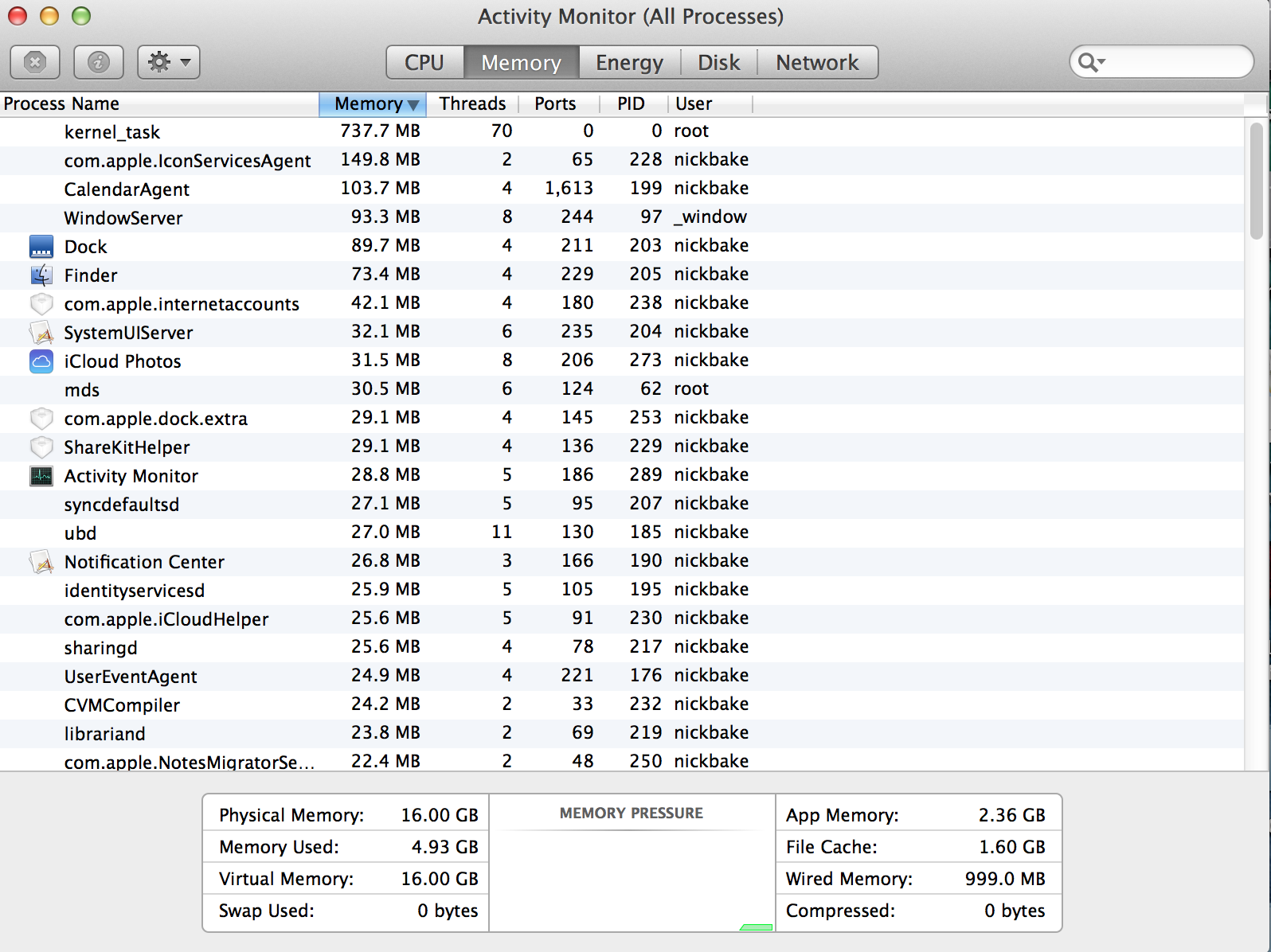The image size is (1271, 952).
Task: Select the CVMCompiler process
Action: click(621, 704)
